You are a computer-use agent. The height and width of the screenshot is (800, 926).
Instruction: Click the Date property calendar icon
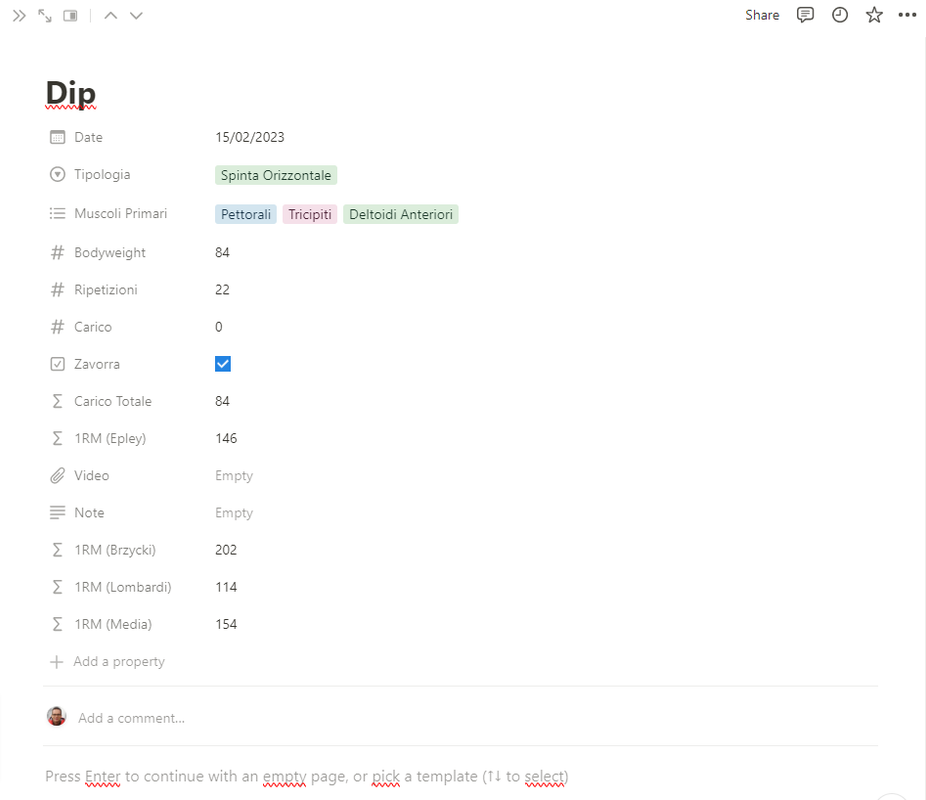click(57, 138)
